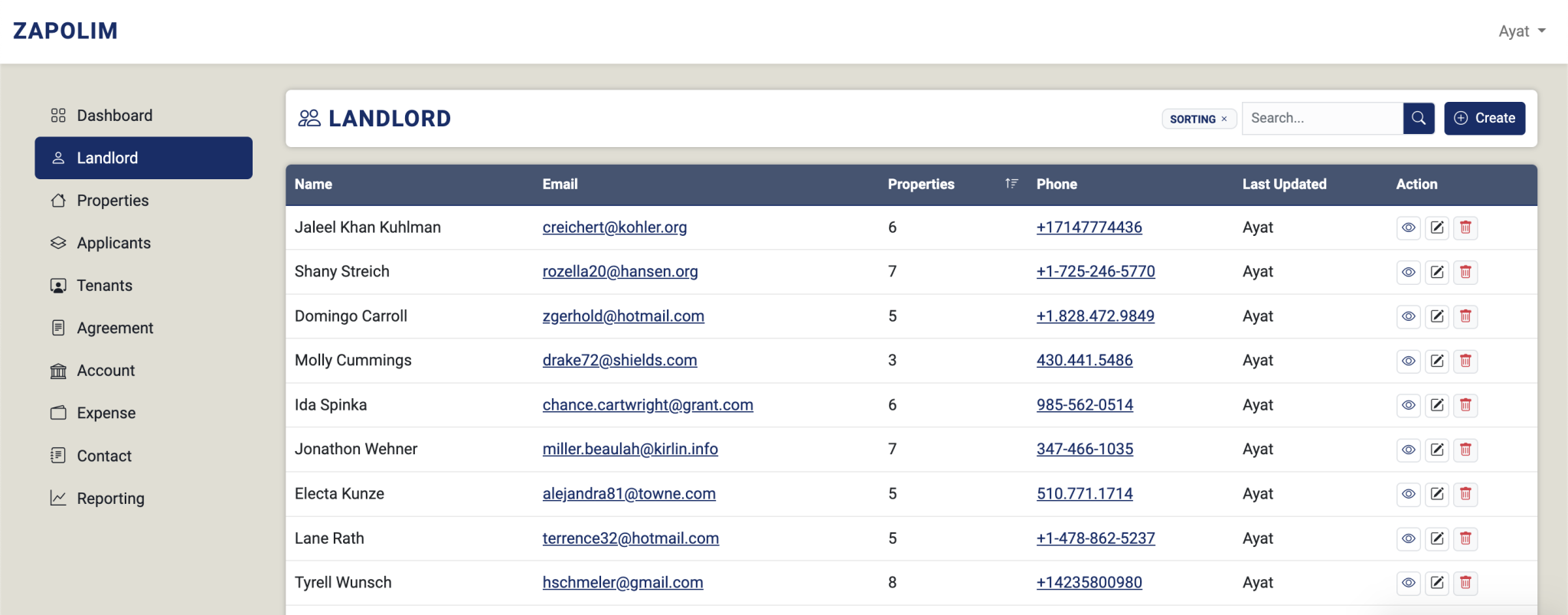The width and height of the screenshot is (1568, 615).
Task: Delete Molly Cummings using the trash icon
Action: click(x=1465, y=361)
